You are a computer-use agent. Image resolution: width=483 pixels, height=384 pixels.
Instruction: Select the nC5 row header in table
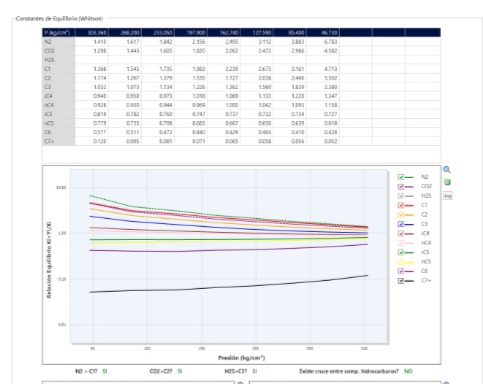click(x=59, y=123)
